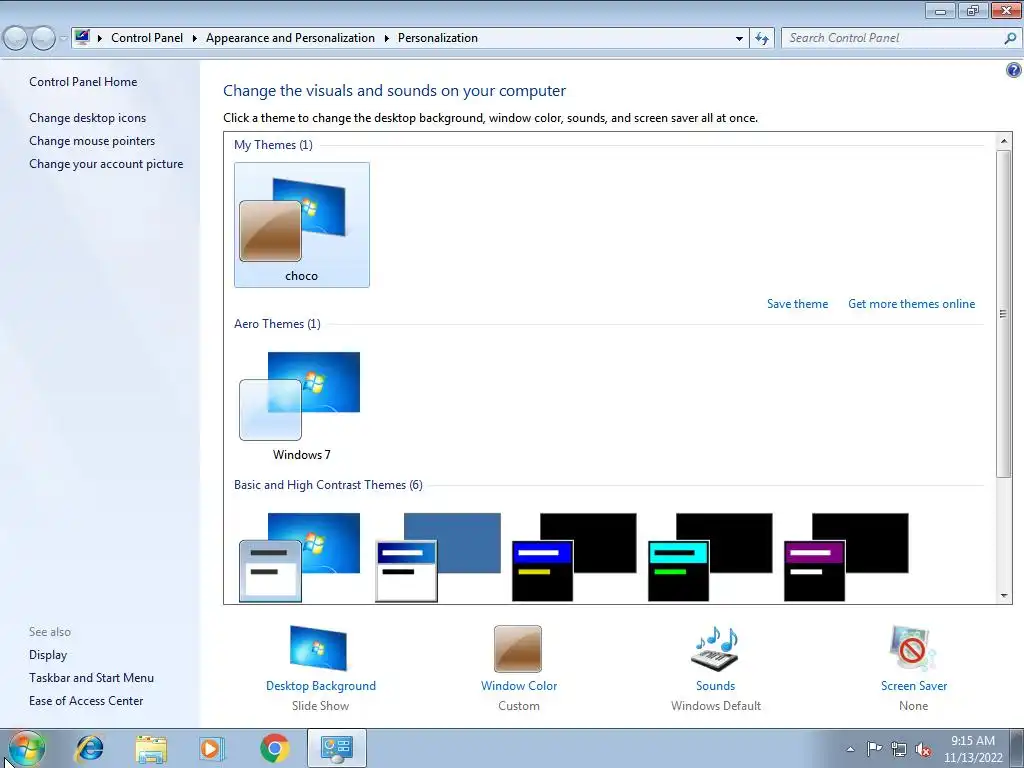This screenshot has width=1024, height=768.
Task: Open Display under See also
Action: point(48,655)
